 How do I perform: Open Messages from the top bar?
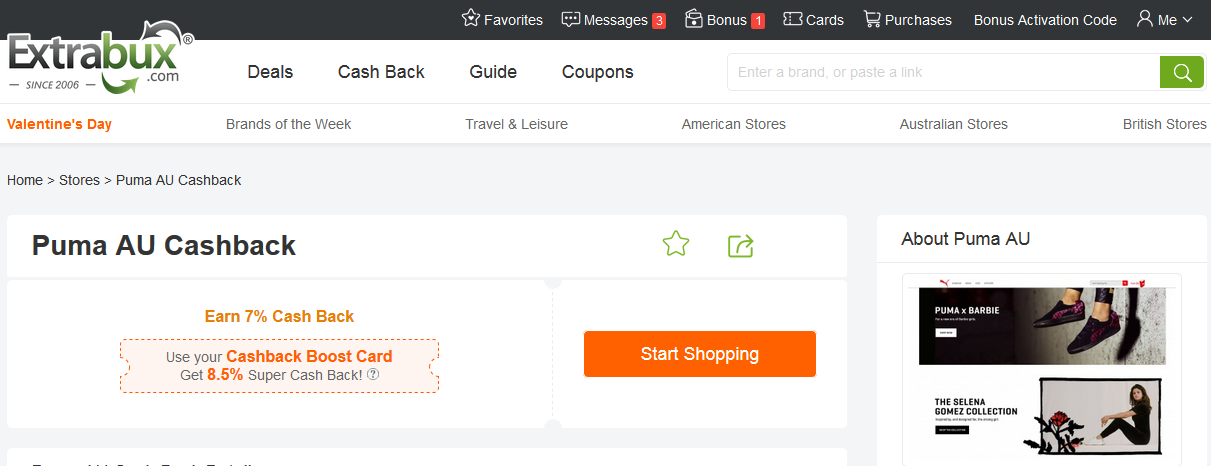tap(571, 19)
